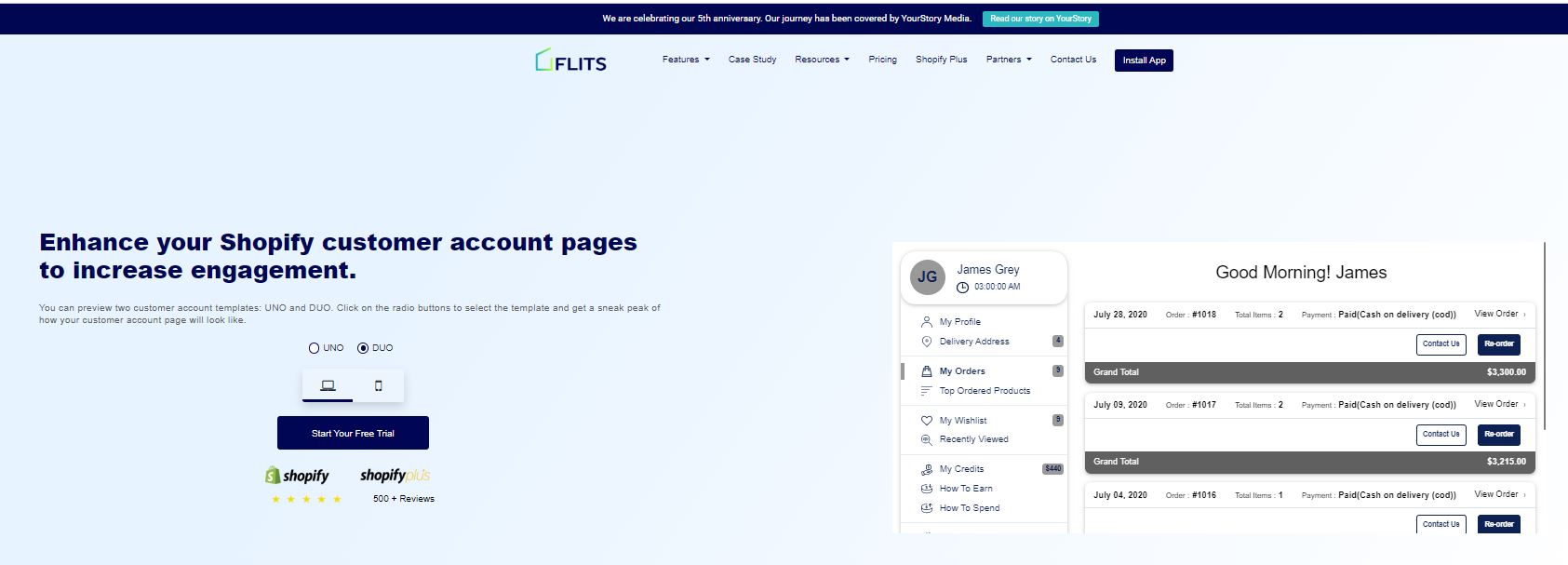Screen dimensions: 1568x565
Task: Click the Delivery Address pin icon
Action: [926, 342]
